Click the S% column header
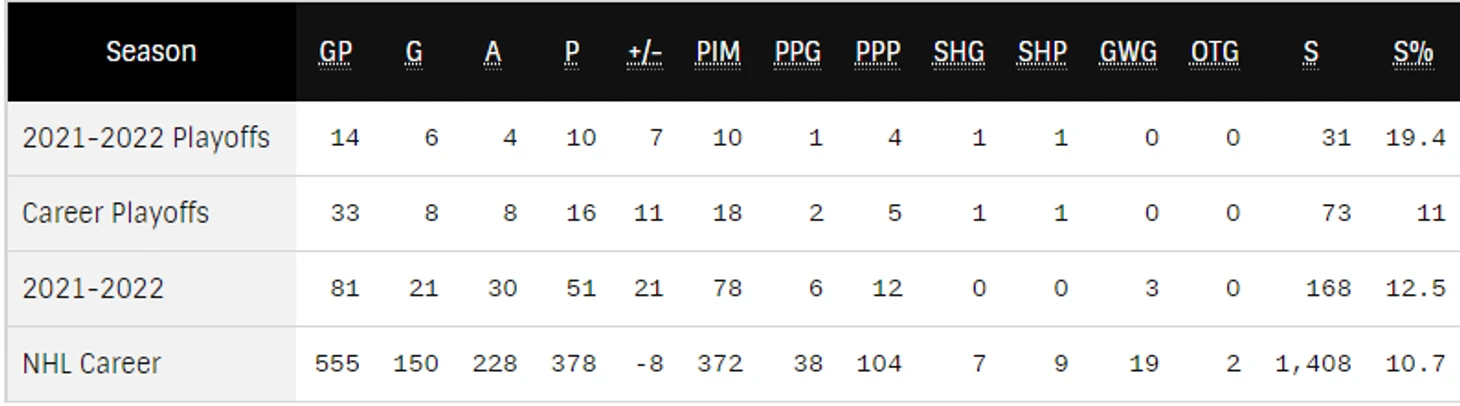1460x406 pixels. [1414, 52]
